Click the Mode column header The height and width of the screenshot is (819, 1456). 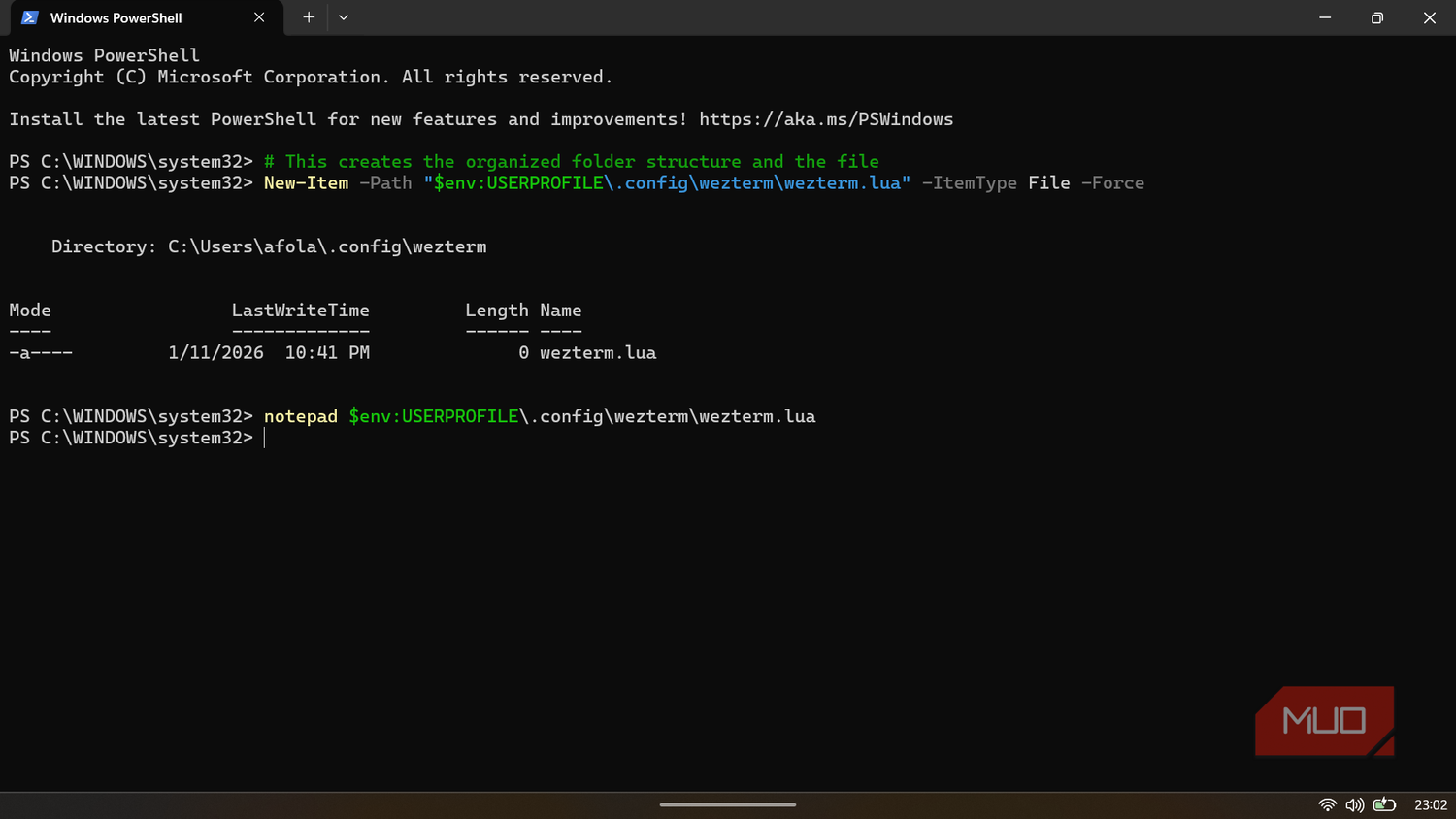30,311
